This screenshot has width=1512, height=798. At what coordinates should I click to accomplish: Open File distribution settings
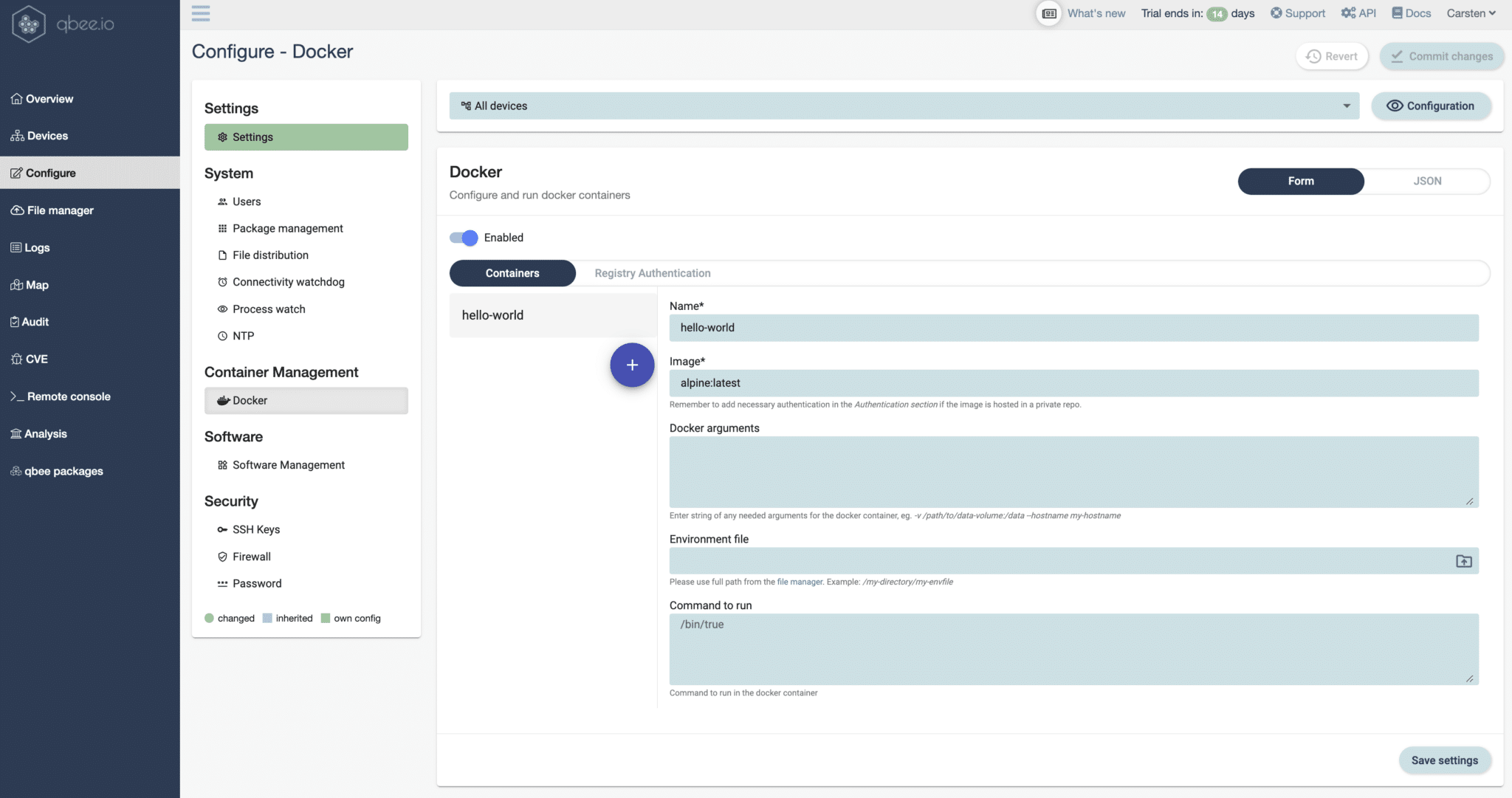306,255
